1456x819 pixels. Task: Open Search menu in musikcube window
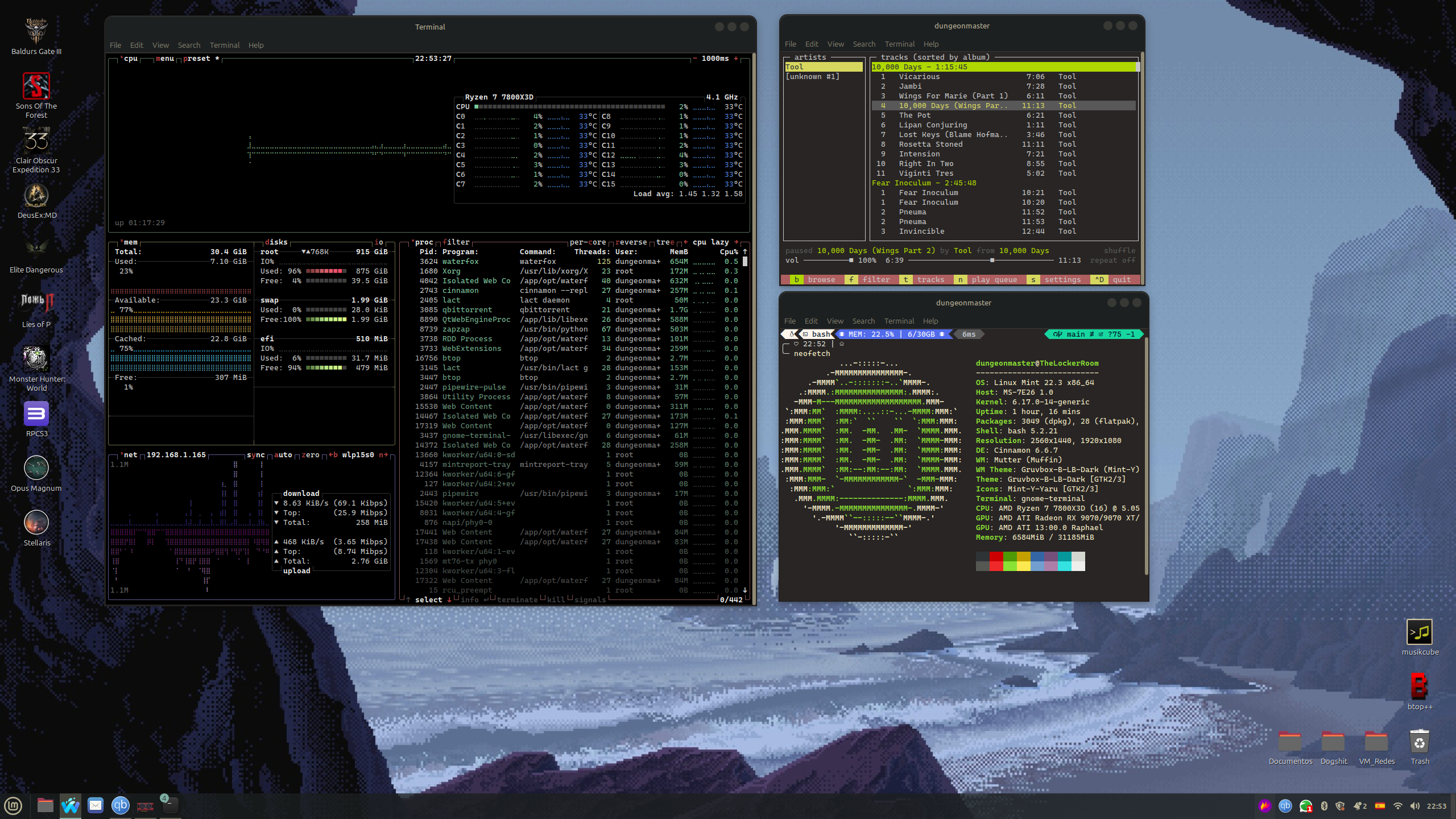point(863,44)
